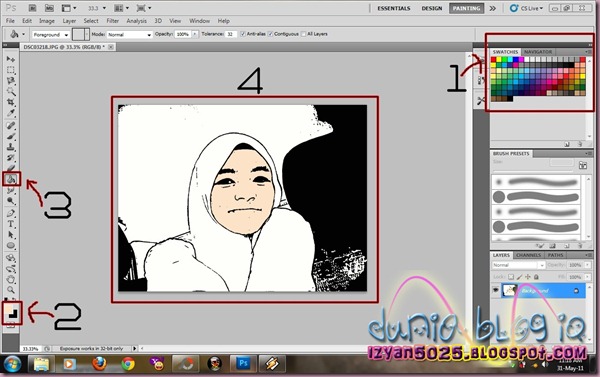Select the Move tool
600x377 pixels.
click(11, 59)
